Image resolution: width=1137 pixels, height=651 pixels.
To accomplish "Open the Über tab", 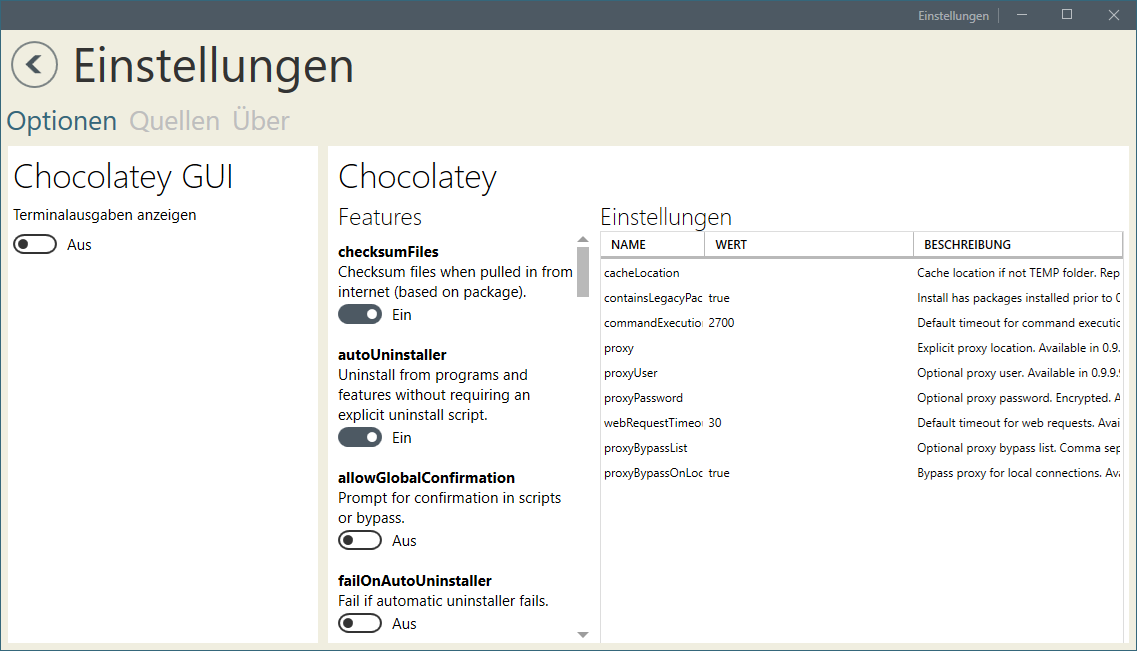I will (261, 121).
